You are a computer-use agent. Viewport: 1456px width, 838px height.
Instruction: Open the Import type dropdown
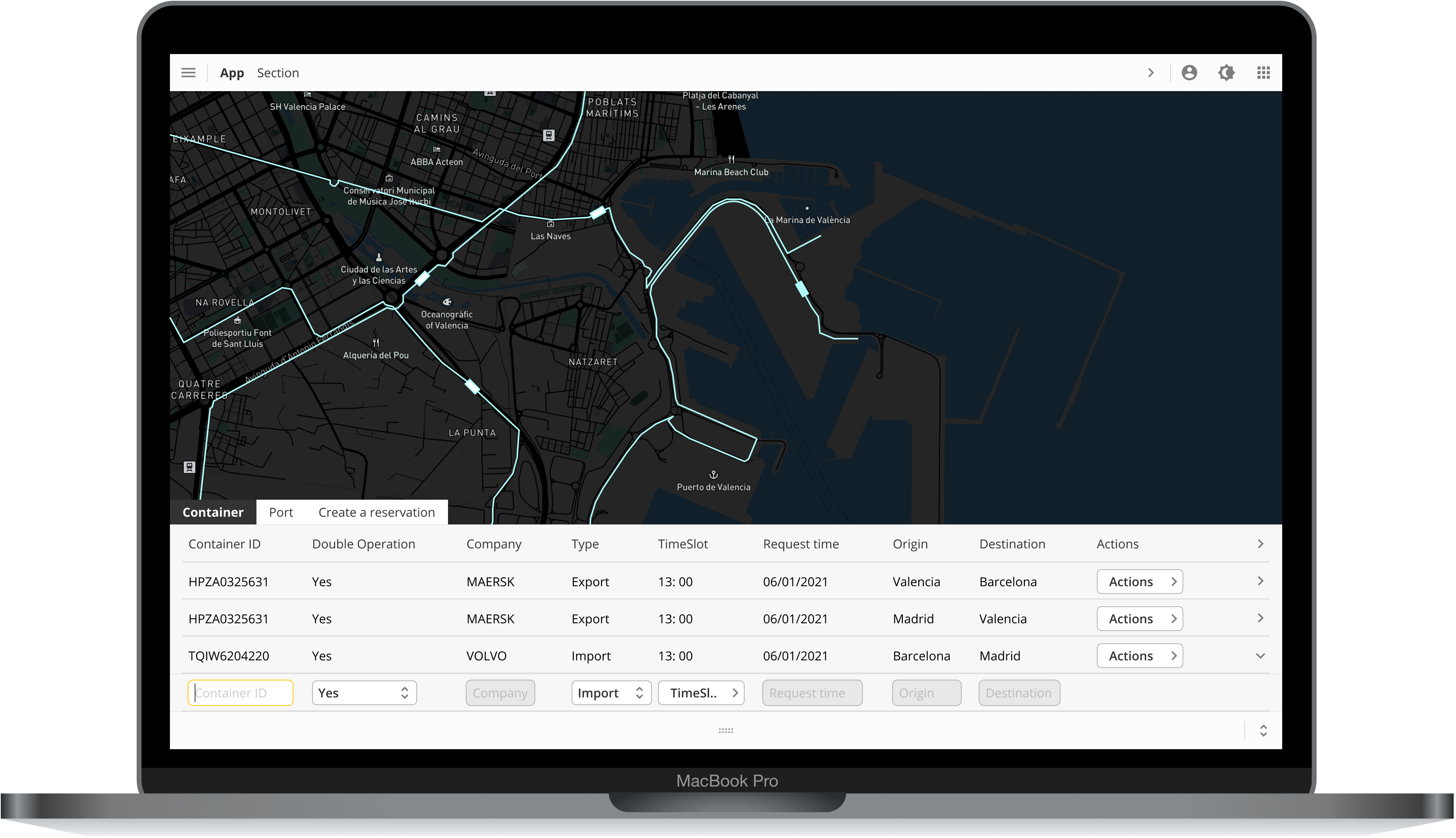coord(611,693)
